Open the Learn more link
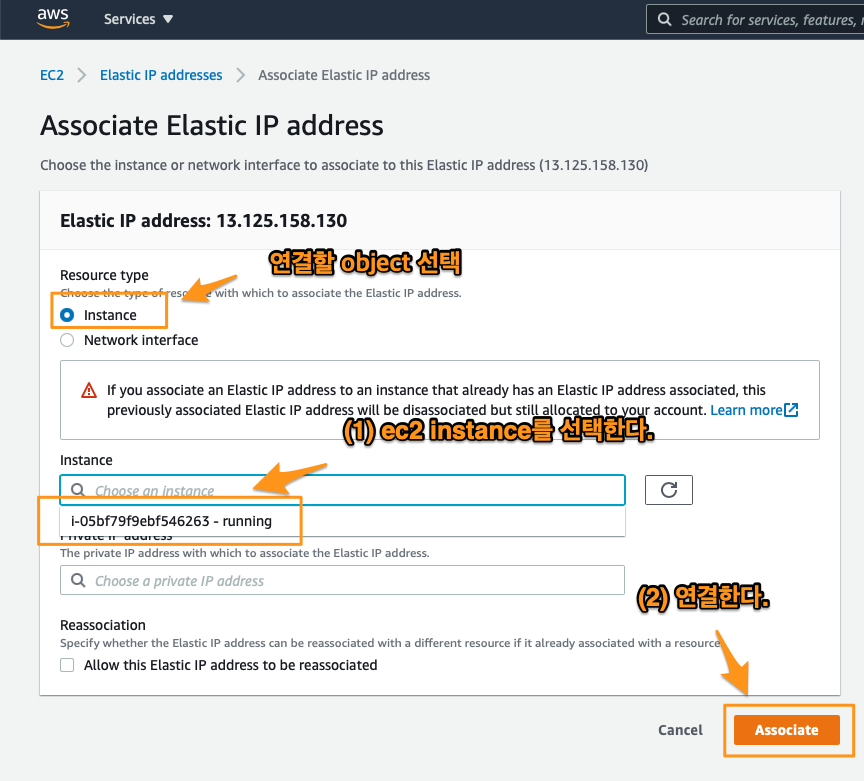Screen dimensions: 864x781 coord(746,410)
